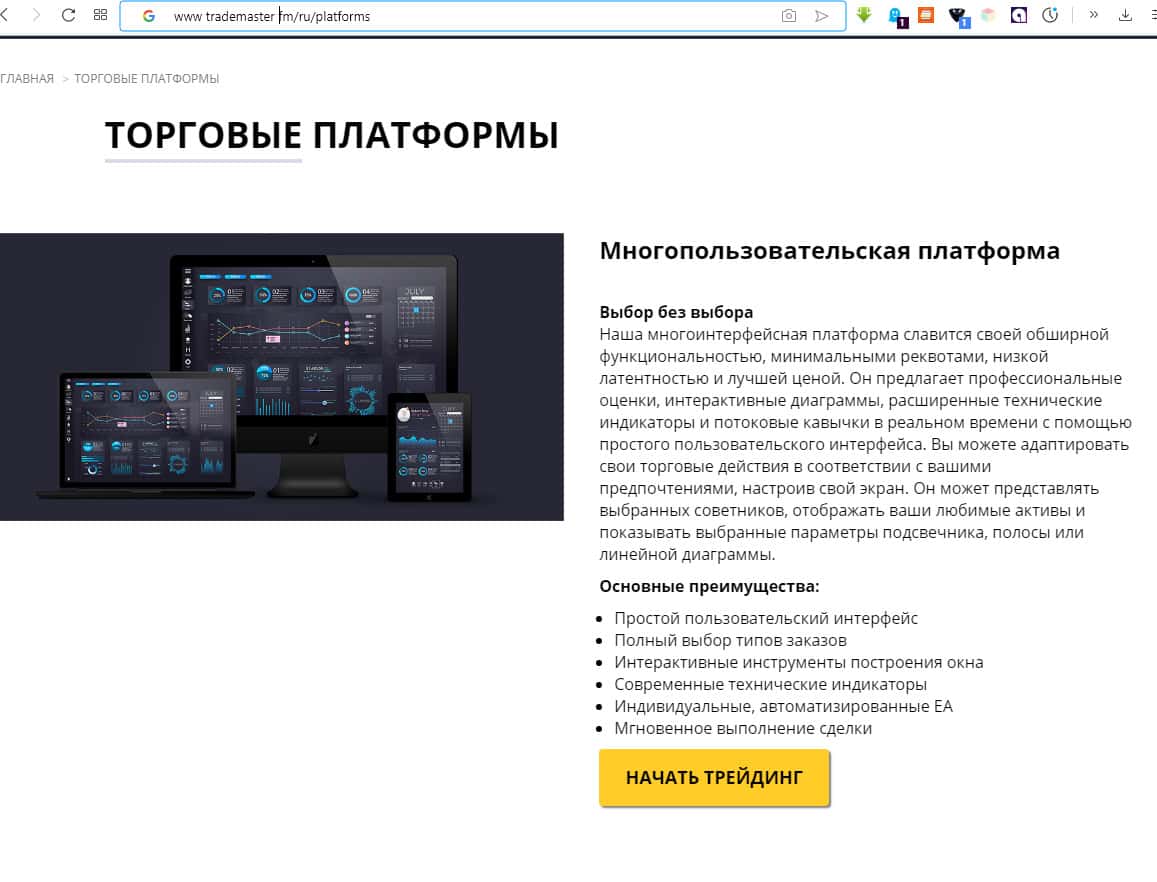Click the Современные технические индикаторы bullet

(x=770, y=685)
